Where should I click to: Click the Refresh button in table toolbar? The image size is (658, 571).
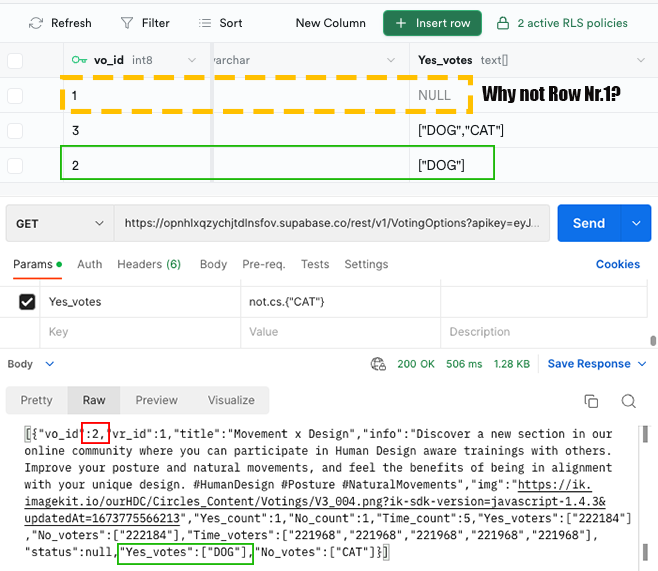coord(60,23)
